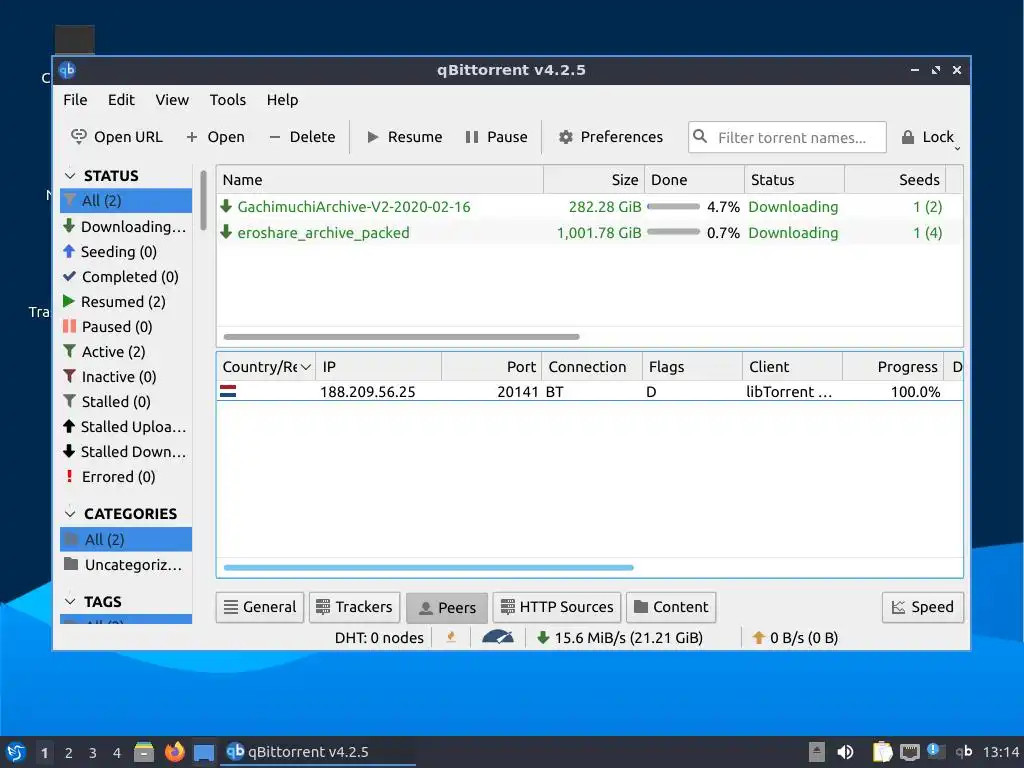Click the qBittorrent logo in title bar
Viewport: 1024px width, 768px height.
tap(67, 70)
